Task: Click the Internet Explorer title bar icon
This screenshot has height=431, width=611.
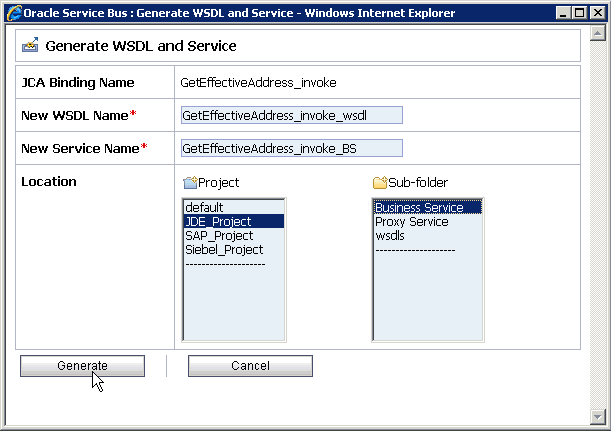Action: [x=14, y=13]
